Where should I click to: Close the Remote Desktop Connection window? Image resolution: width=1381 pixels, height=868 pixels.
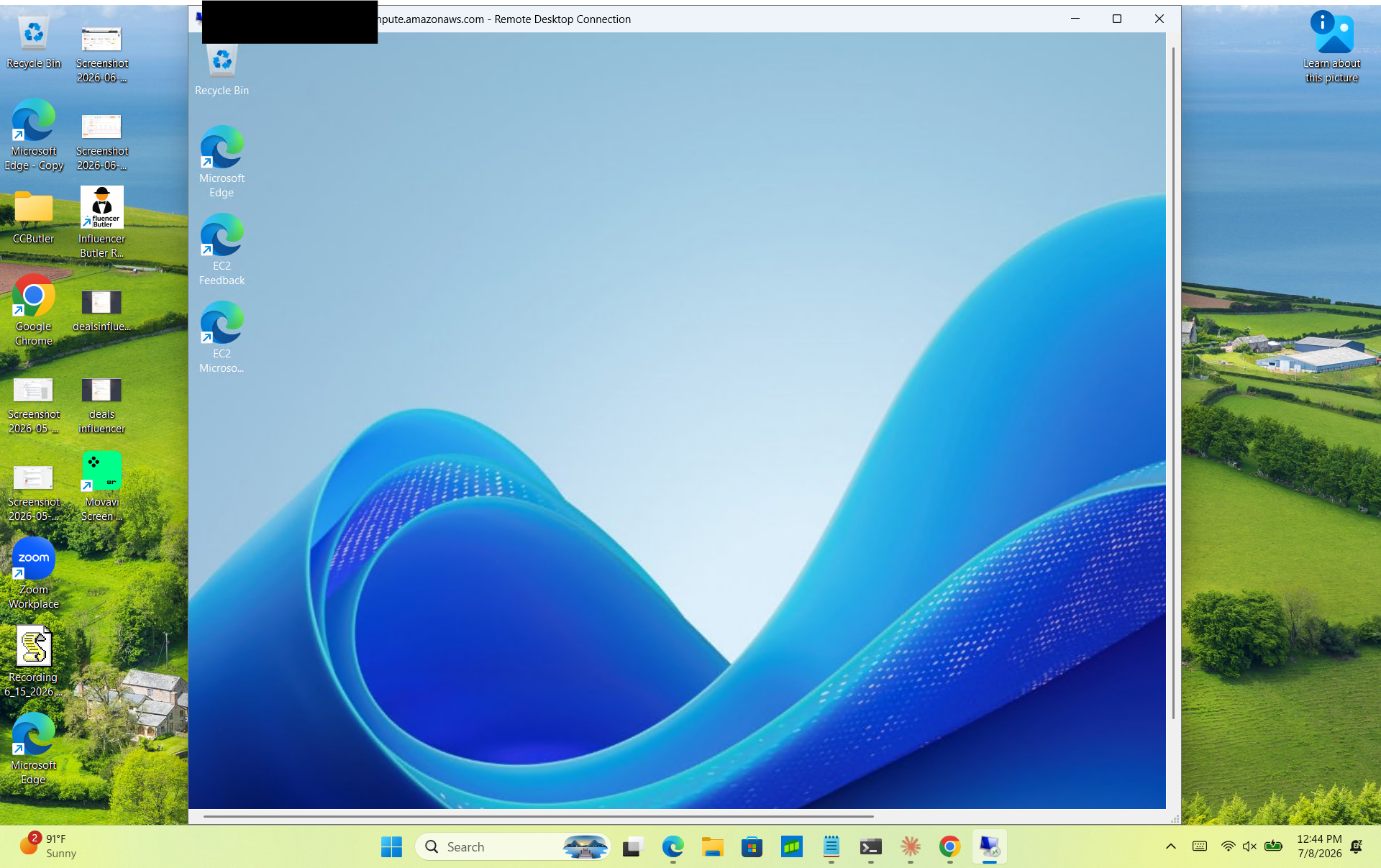point(1159,19)
